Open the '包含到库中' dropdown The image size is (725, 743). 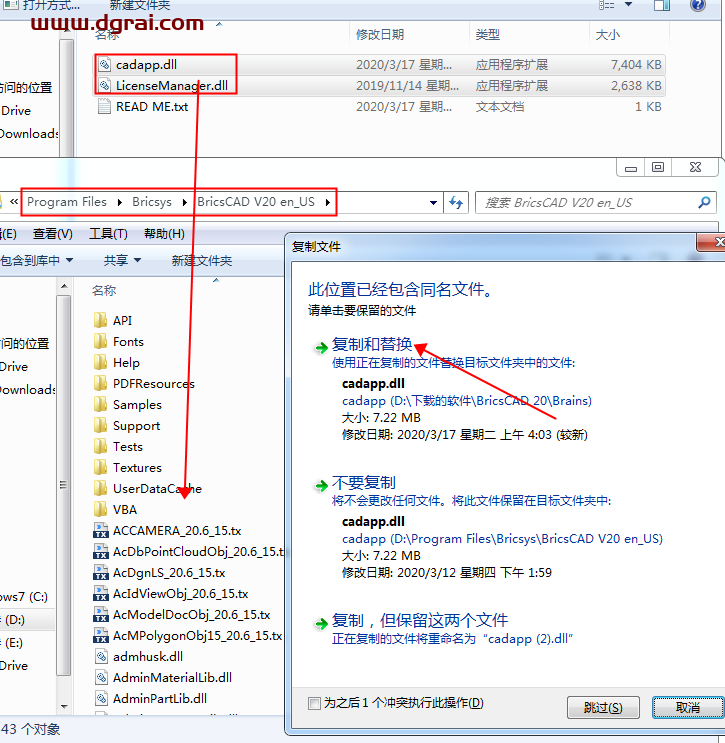36,260
